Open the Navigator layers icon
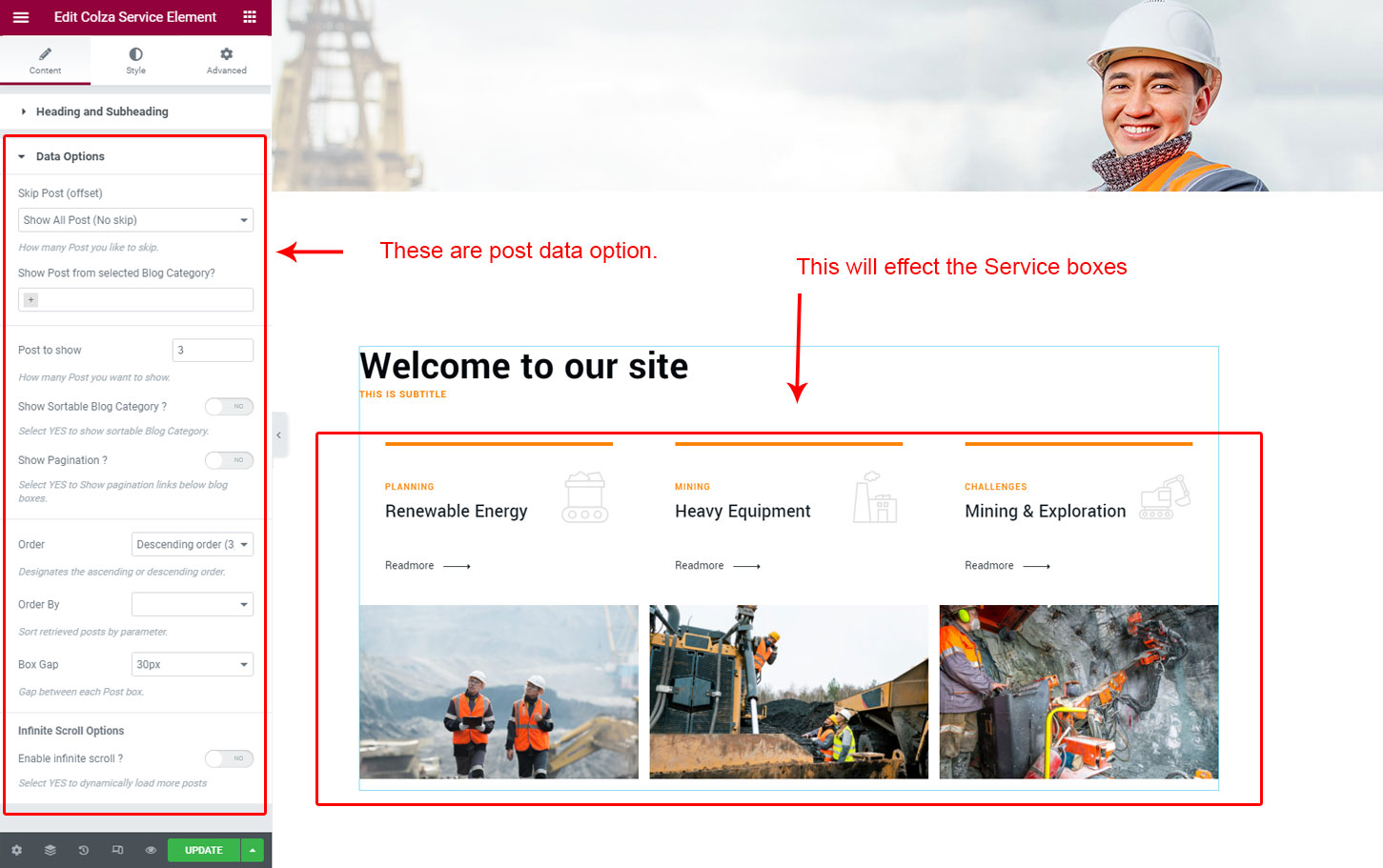Screen dimensions: 1383x868 pyautogui.click(x=51, y=850)
